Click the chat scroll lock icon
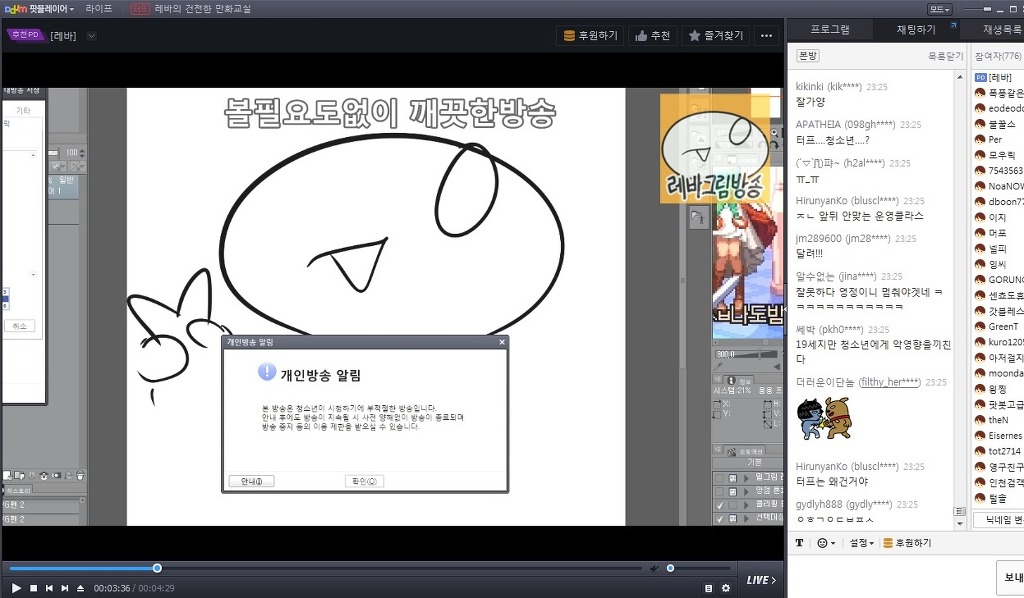Image resolution: width=1024 pixels, height=598 pixels. [x=959, y=511]
